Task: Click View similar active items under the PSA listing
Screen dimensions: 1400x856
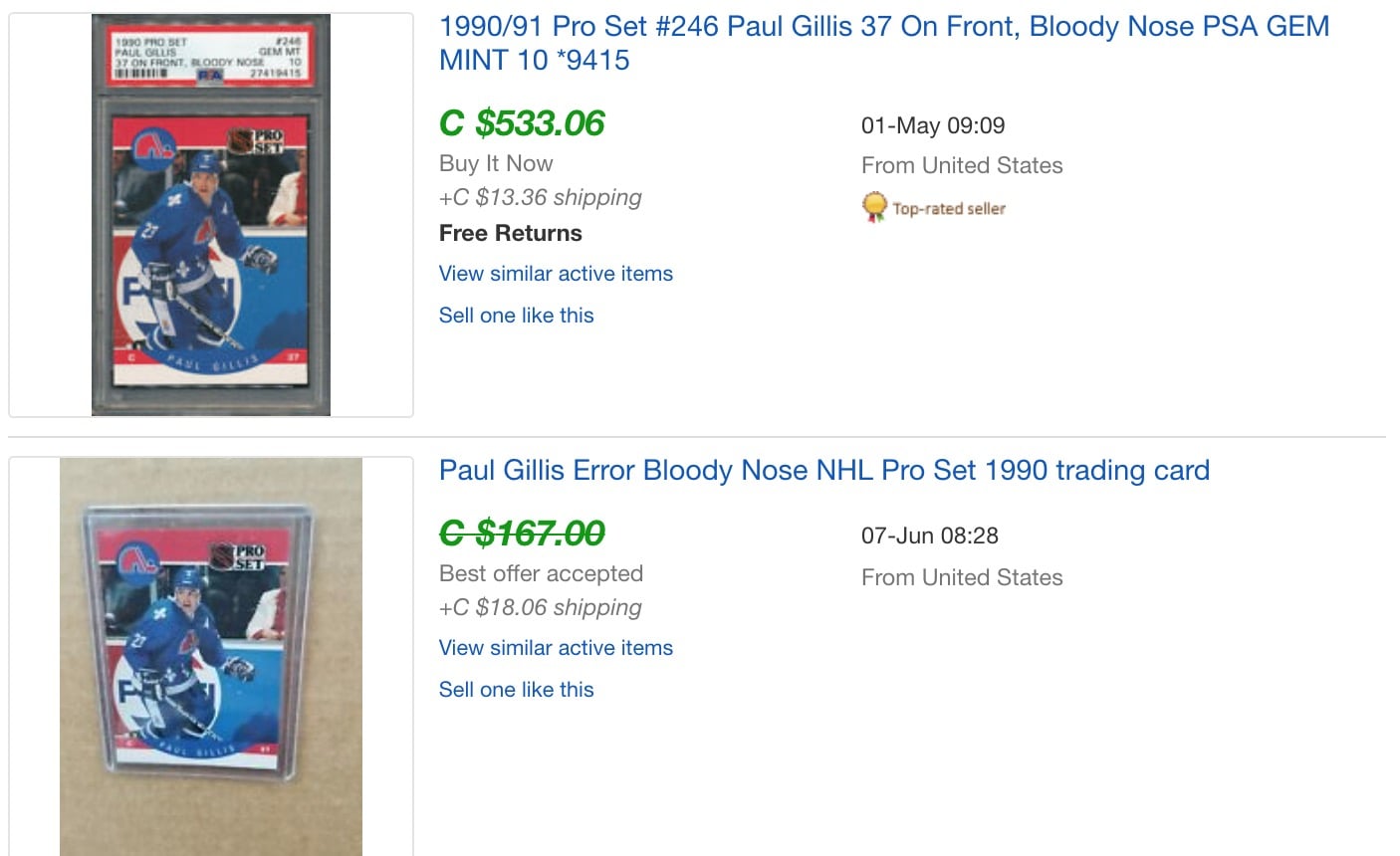Action: click(x=556, y=274)
